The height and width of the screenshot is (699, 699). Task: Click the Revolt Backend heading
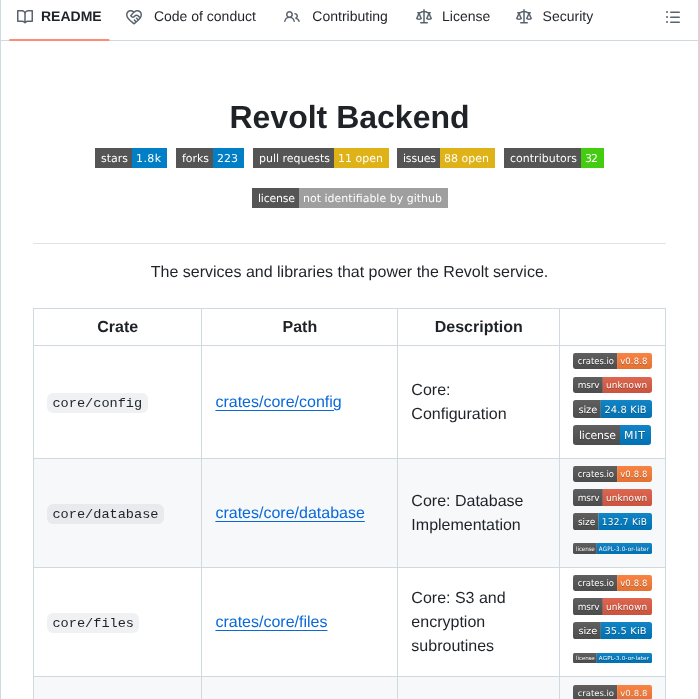tap(350, 117)
